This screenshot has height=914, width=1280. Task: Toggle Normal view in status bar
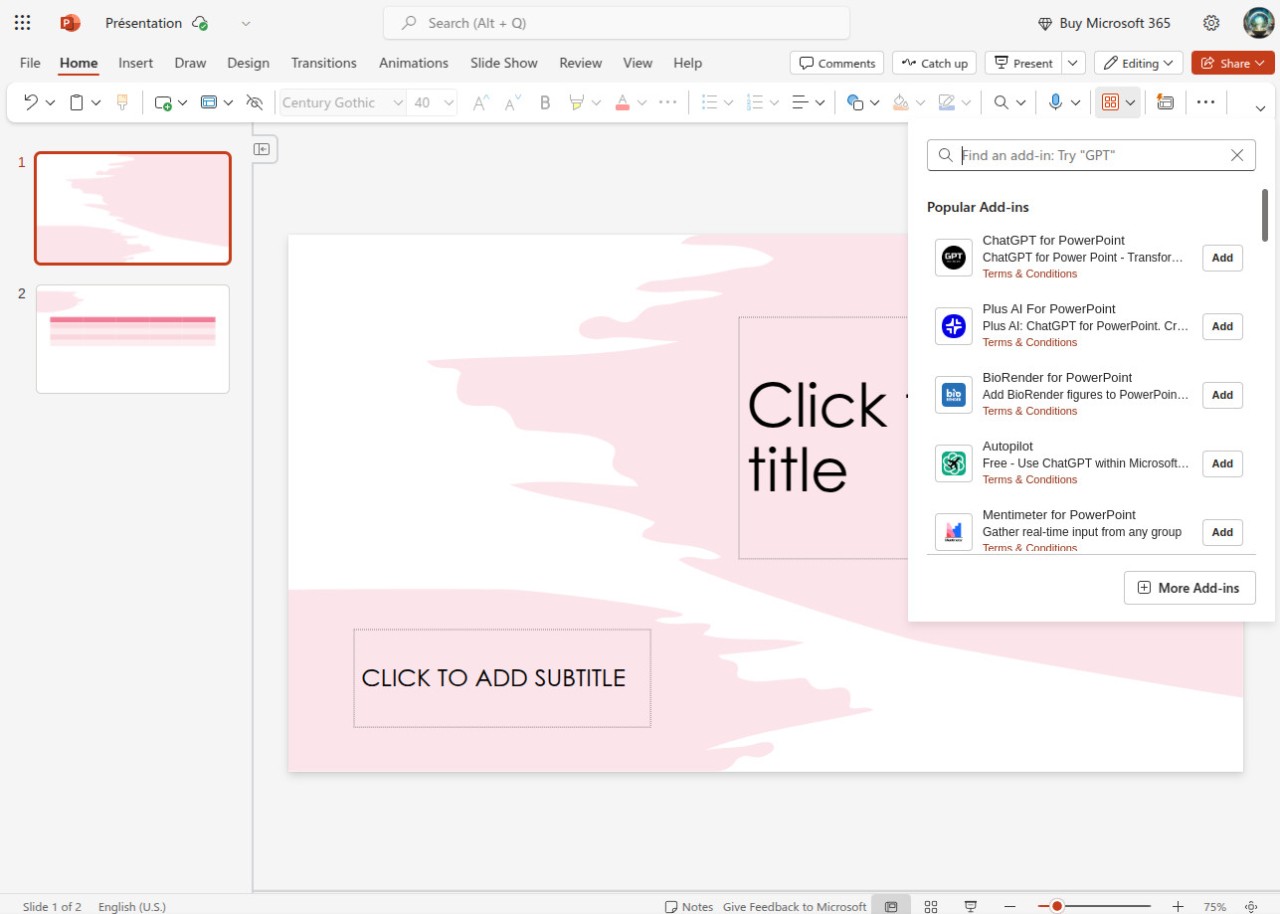click(x=891, y=906)
